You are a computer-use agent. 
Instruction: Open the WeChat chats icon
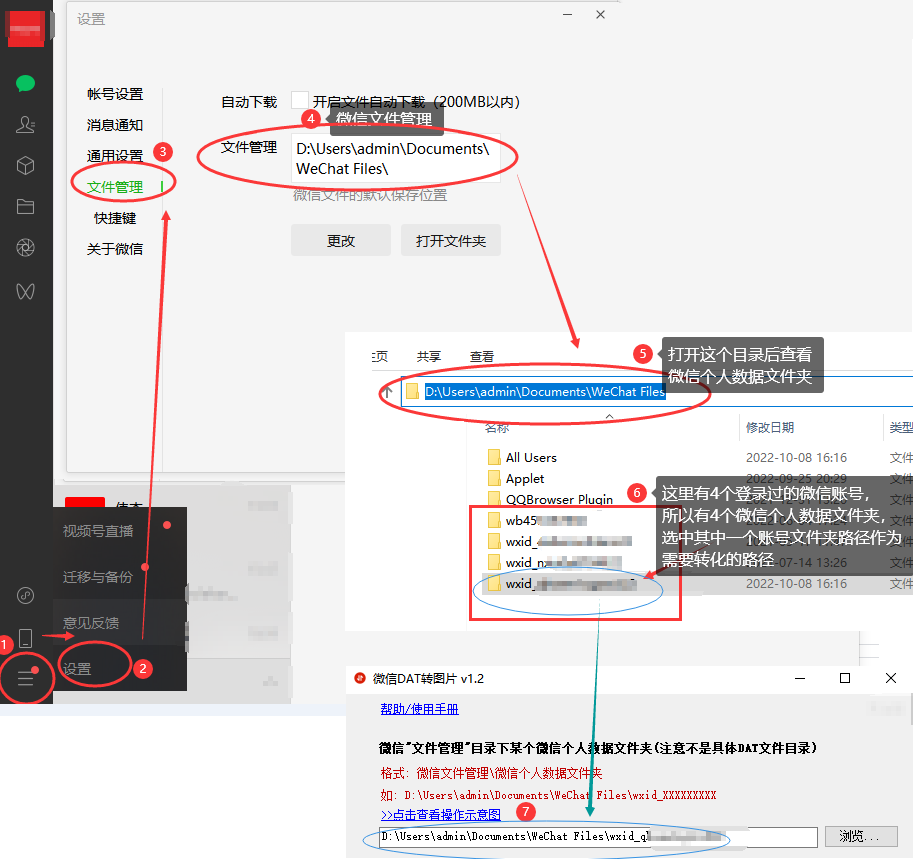point(25,83)
